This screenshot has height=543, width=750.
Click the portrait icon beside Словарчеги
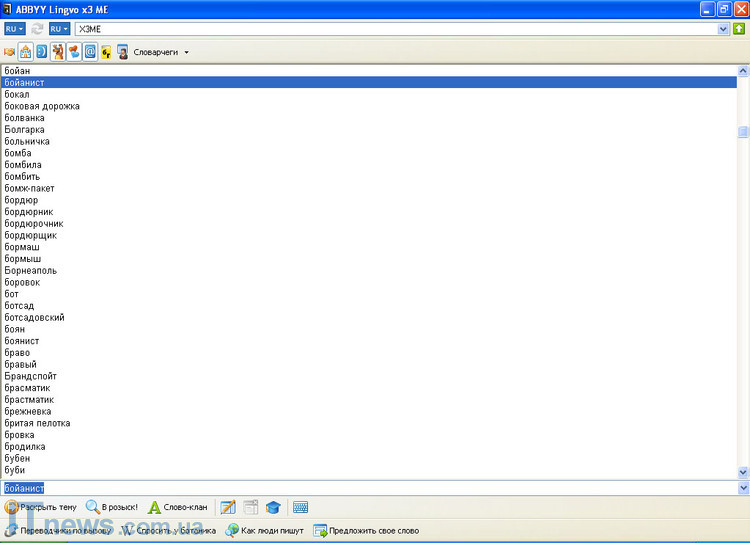(122, 51)
